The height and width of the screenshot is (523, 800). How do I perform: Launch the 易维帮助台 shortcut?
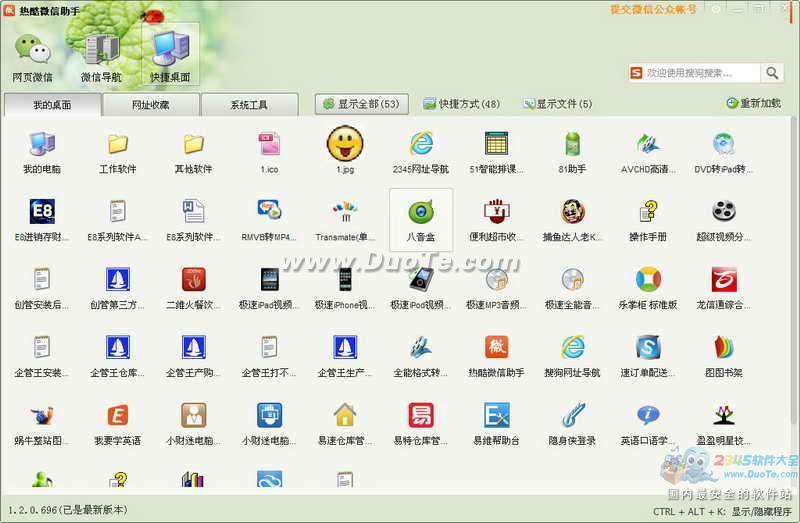[x=496, y=424]
